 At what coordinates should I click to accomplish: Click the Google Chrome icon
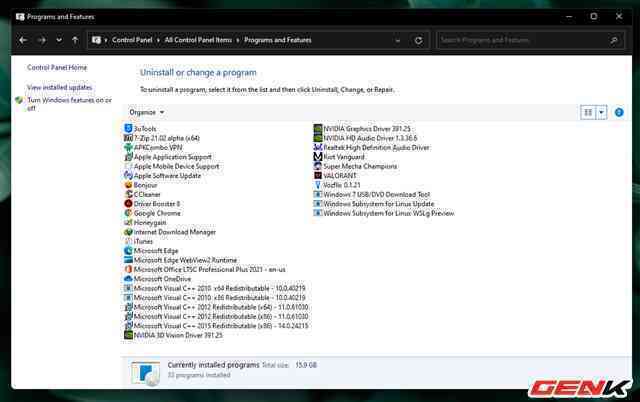128,213
